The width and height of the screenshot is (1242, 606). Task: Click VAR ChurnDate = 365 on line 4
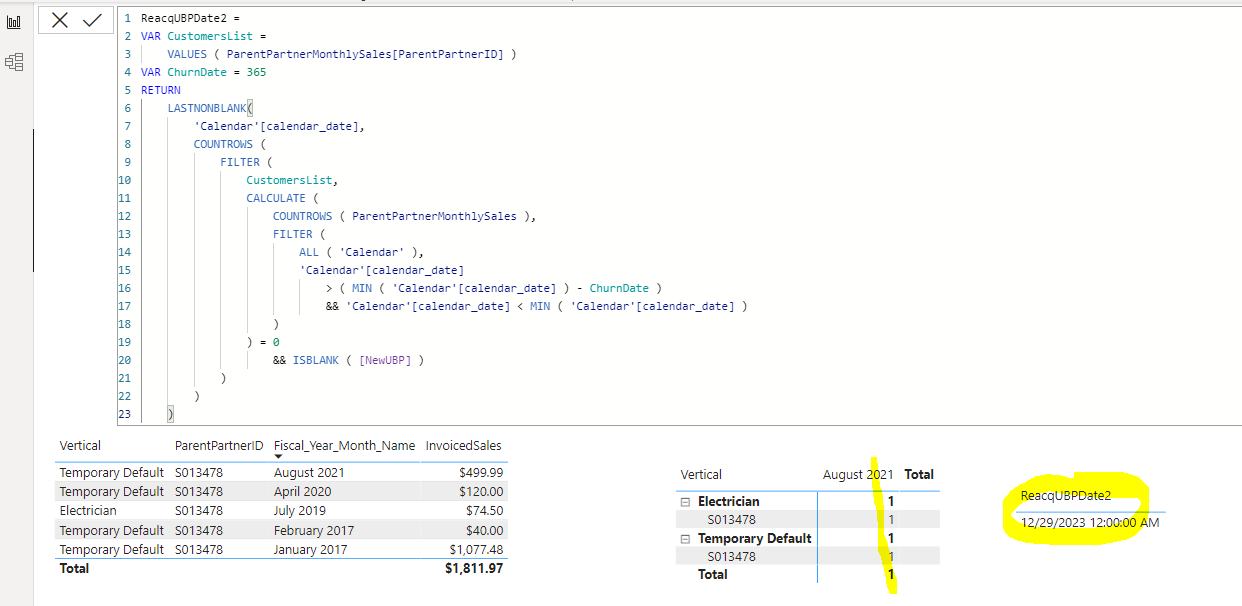click(x=203, y=72)
